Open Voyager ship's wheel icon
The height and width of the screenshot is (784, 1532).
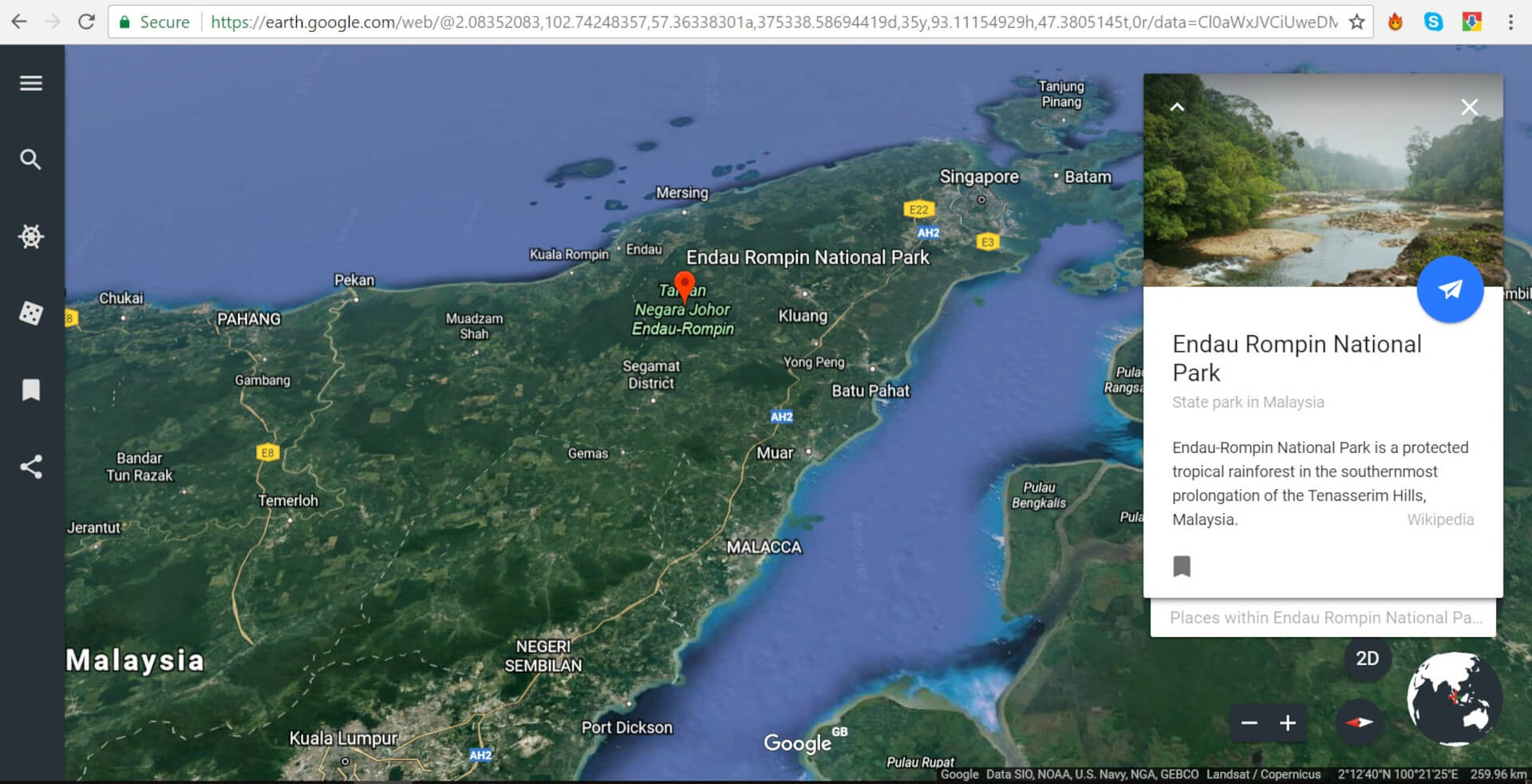click(31, 236)
